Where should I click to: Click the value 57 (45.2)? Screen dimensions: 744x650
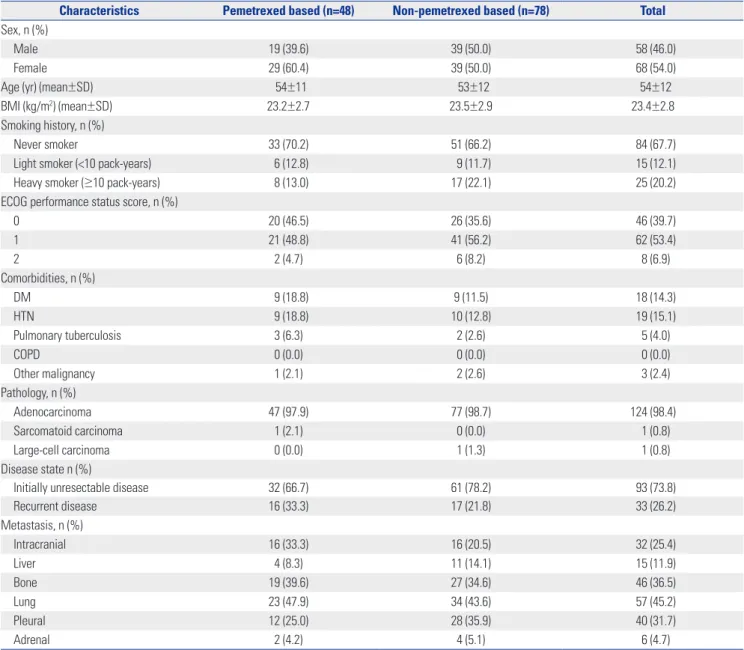656,602
